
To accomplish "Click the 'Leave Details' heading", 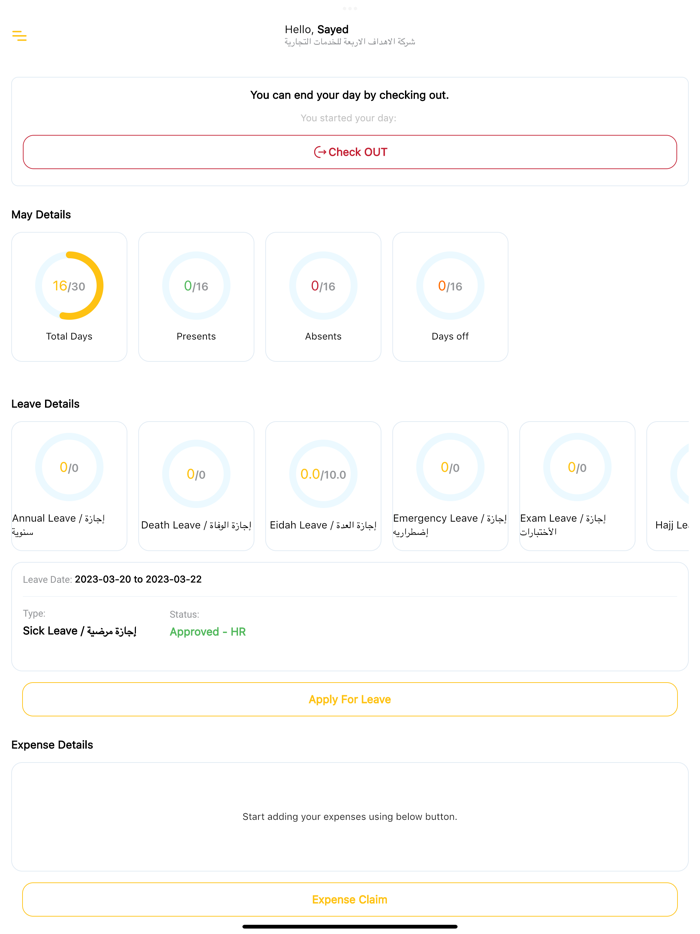I will point(45,404).
